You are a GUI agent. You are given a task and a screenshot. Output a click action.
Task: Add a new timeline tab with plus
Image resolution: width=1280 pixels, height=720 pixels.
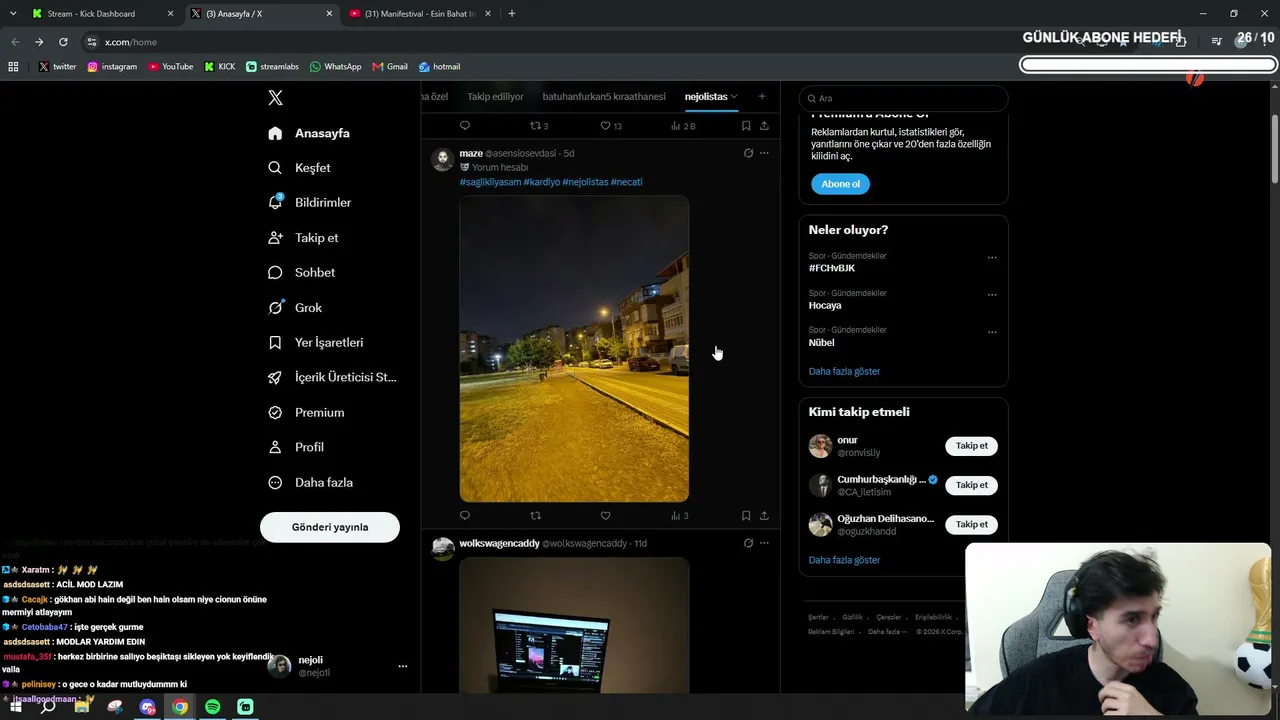pyautogui.click(x=762, y=96)
